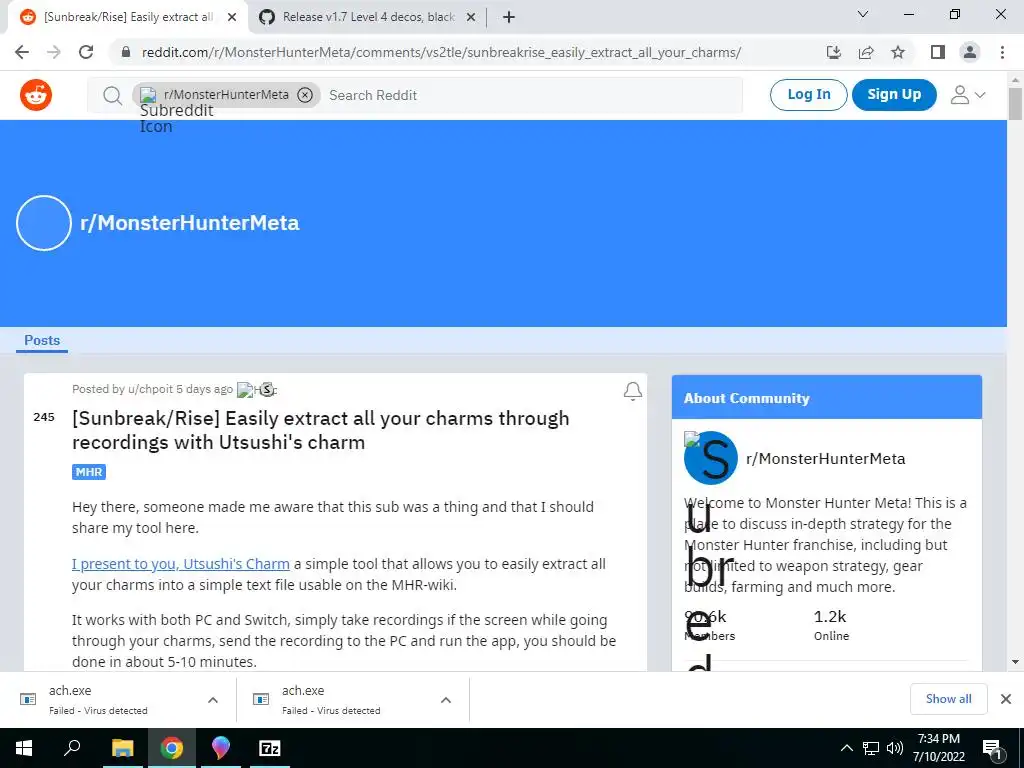Open Windows taskbar search
This screenshot has width=1024, height=768.
click(72, 748)
